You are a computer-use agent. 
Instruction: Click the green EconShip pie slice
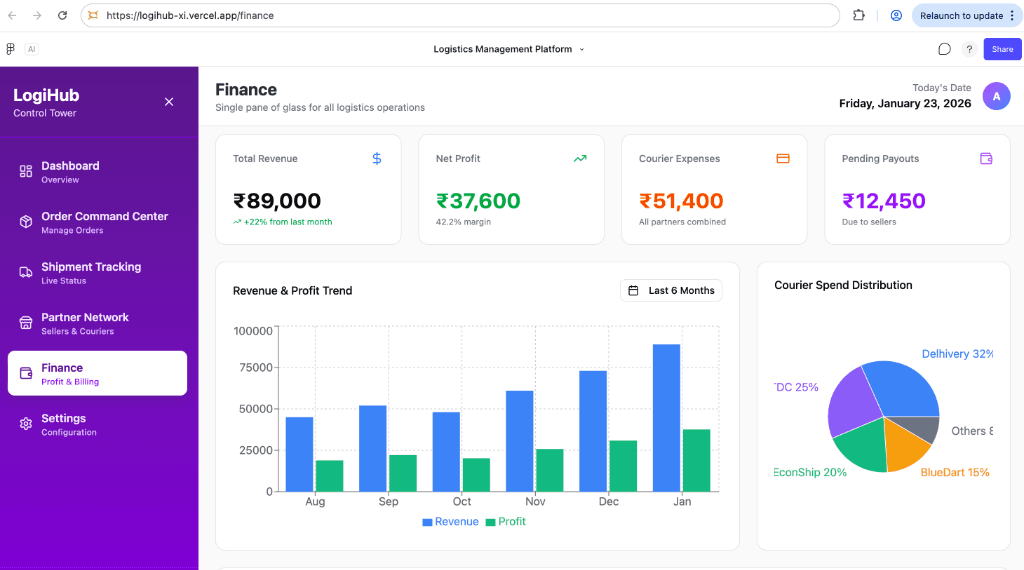(863, 446)
